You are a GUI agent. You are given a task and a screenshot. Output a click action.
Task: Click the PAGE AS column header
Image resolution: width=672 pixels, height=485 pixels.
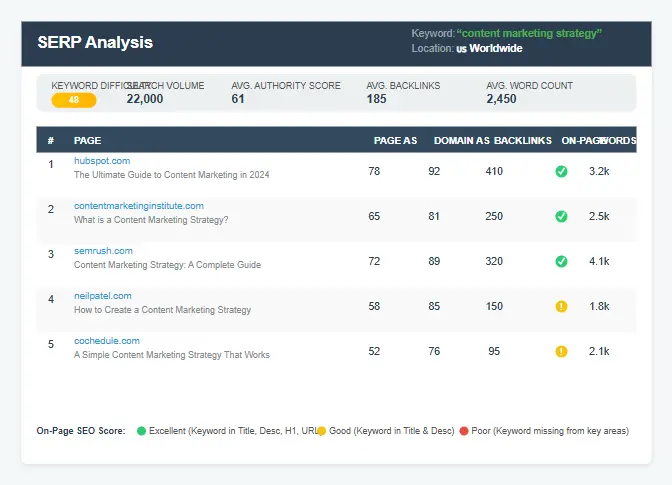(x=395, y=141)
